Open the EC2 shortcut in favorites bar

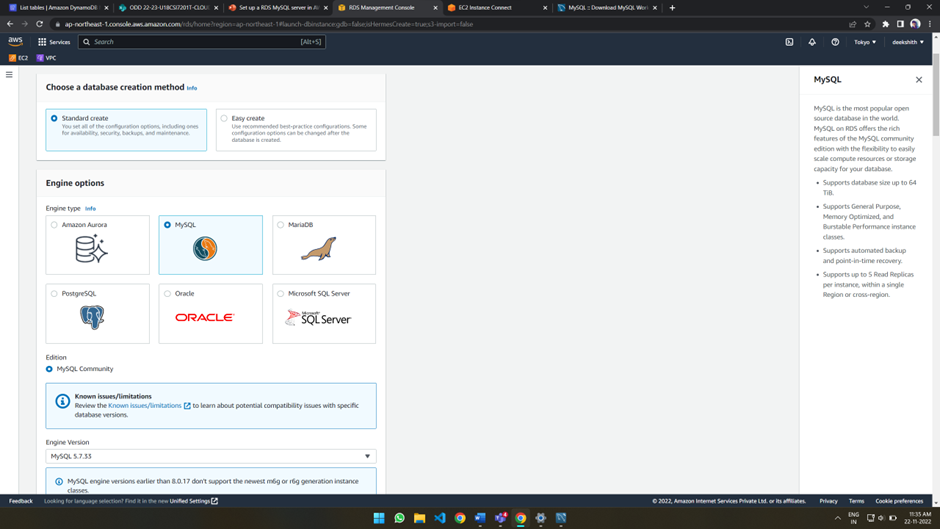pos(19,58)
